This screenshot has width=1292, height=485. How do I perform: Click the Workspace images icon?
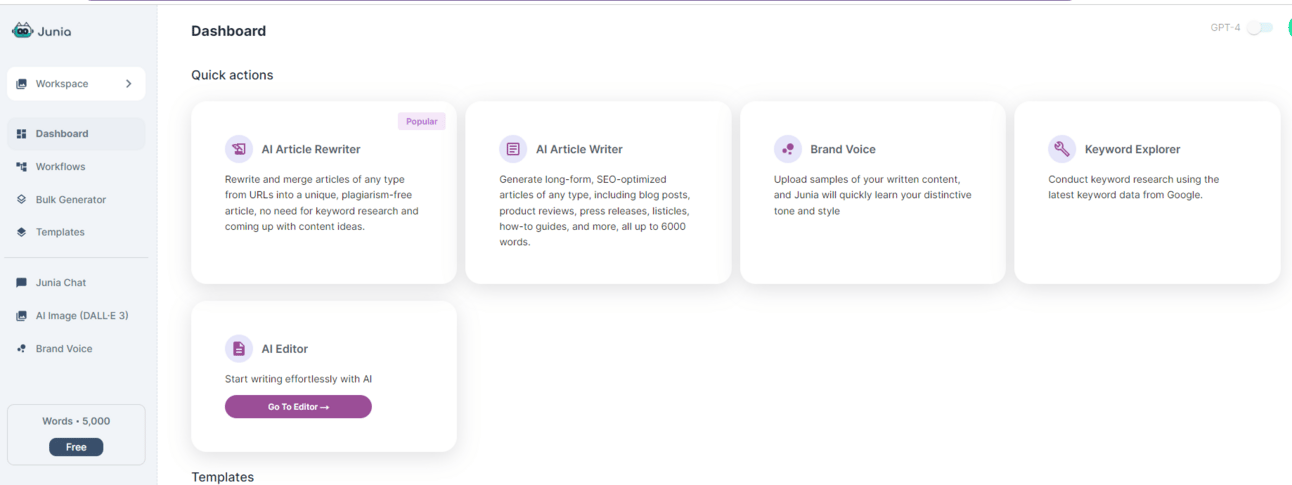(x=21, y=84)
